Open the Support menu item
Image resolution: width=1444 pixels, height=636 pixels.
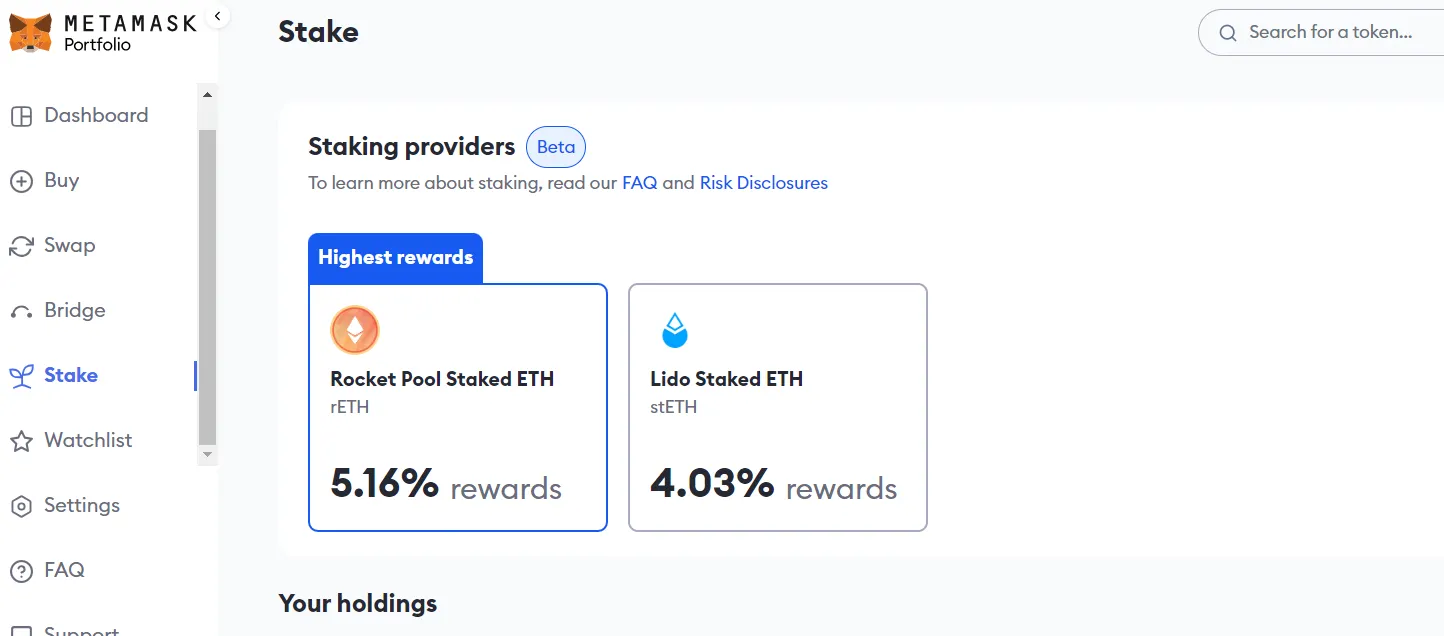81,630
